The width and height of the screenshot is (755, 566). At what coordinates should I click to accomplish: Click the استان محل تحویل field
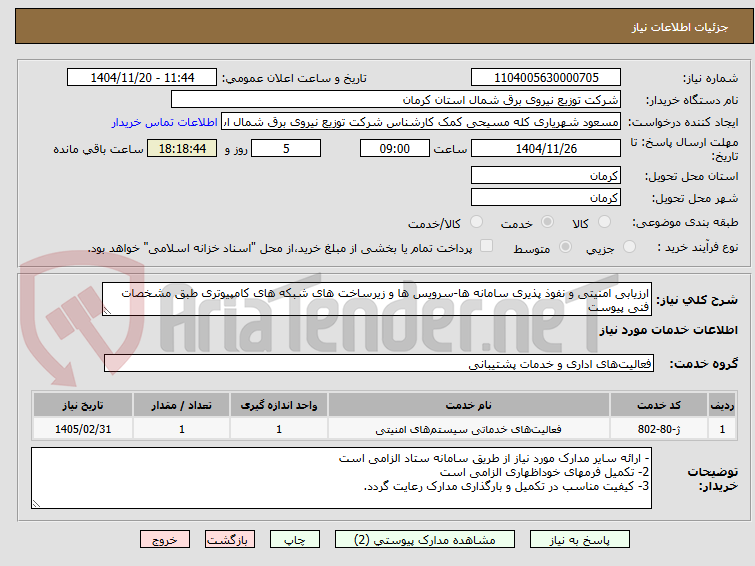(546, 175)
